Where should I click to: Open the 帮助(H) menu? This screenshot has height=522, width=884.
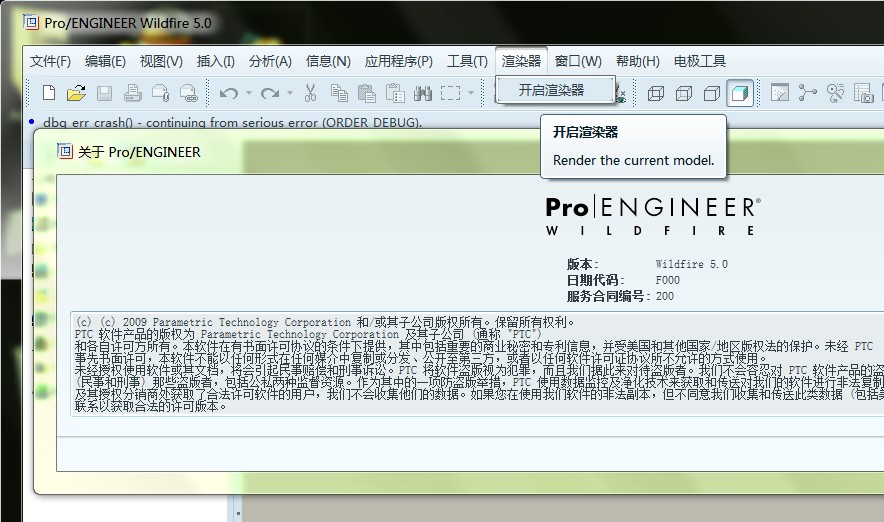(638, 61)
